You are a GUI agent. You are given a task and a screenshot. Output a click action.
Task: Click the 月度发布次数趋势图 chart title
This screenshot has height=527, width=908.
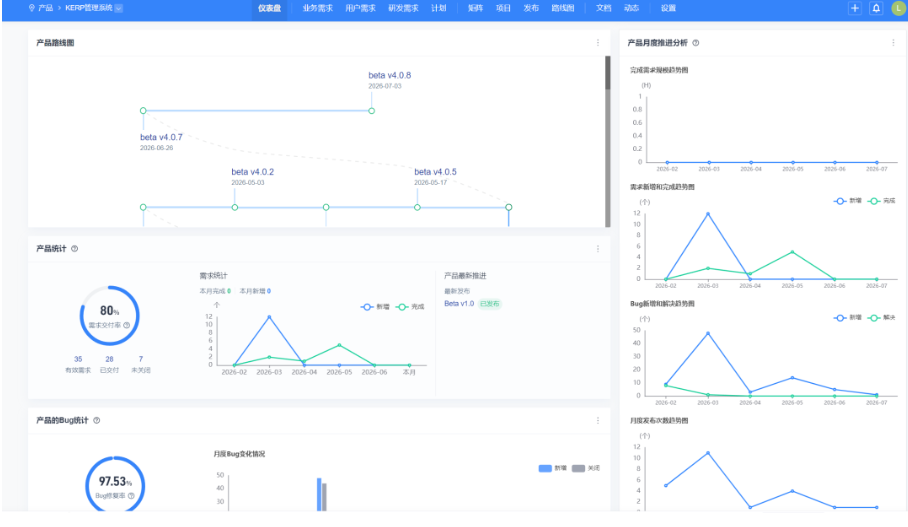(659, 420)
